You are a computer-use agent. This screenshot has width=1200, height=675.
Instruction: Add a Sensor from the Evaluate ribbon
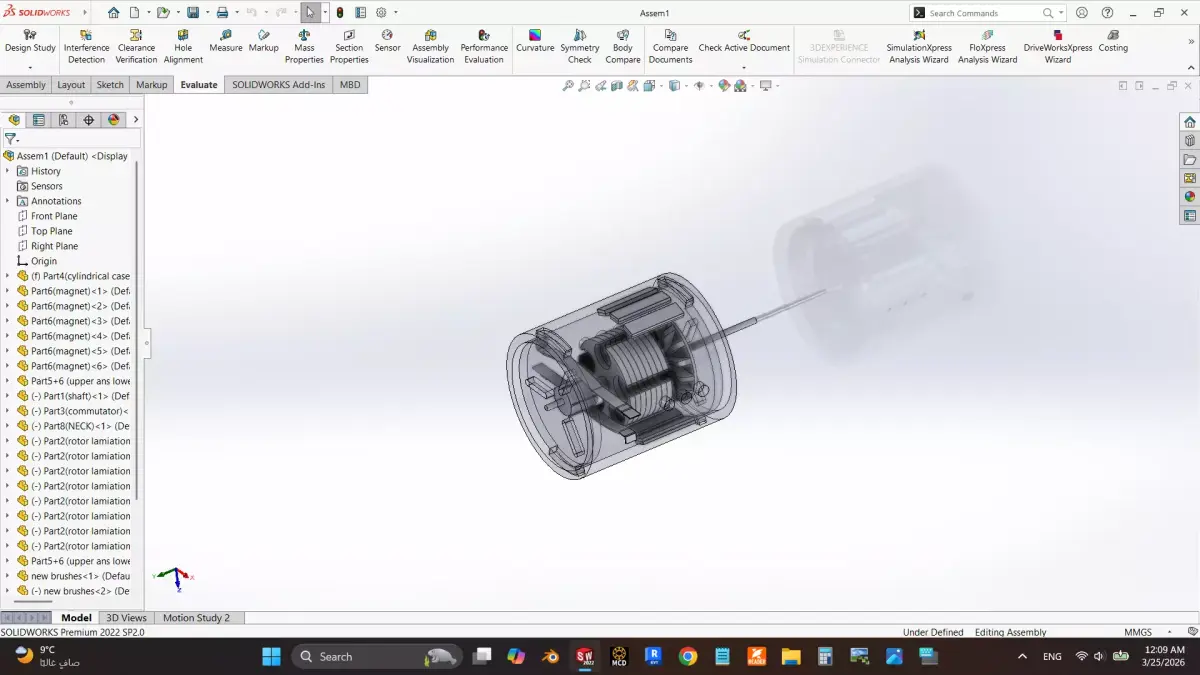pyautogui.click(x=388, y=41)
